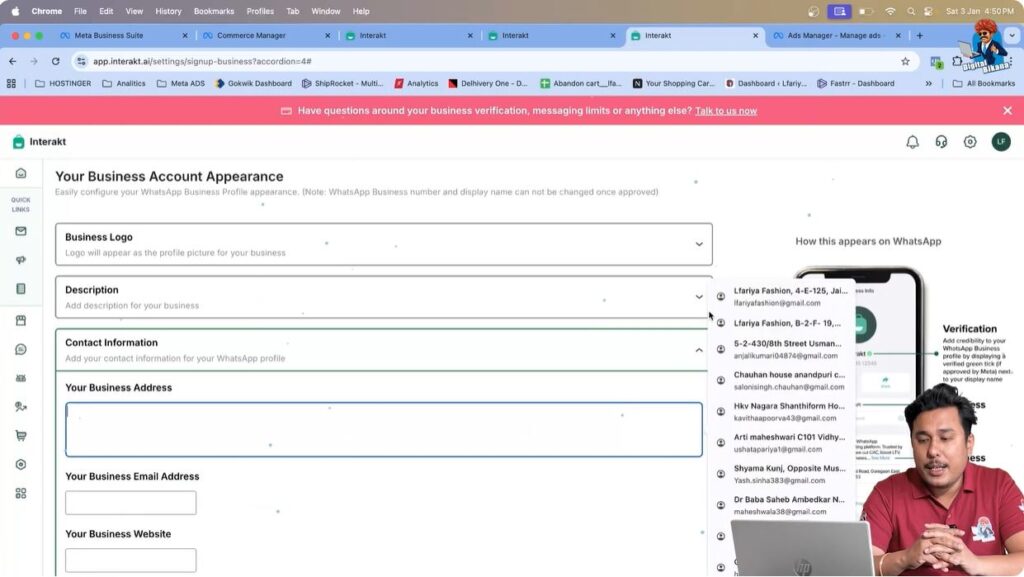Open the LF profile avatar
Screen dimensions: 1024x577
(x=1000, y=142)
